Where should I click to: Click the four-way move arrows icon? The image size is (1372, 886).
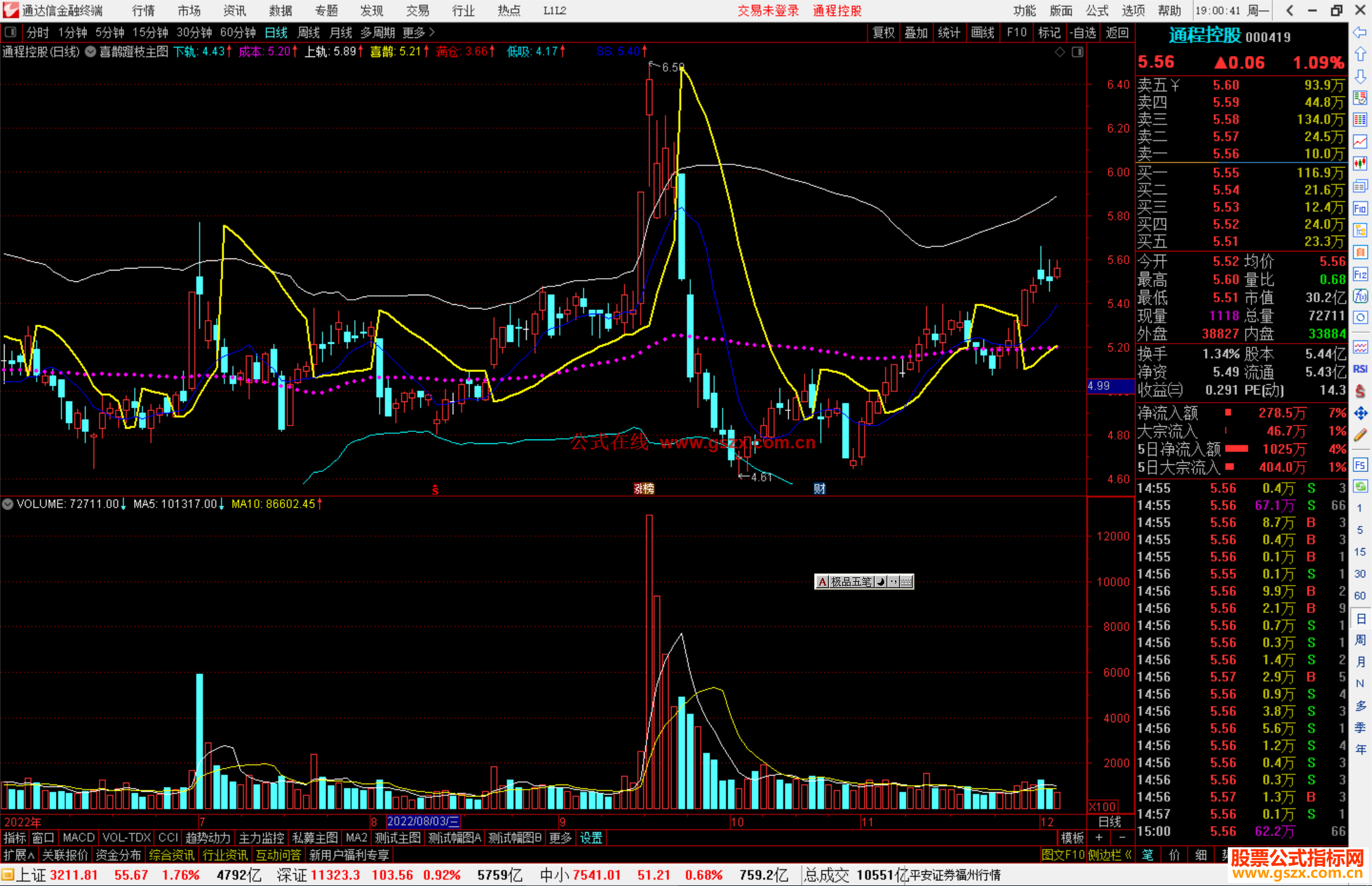[x=1360, y=413]
